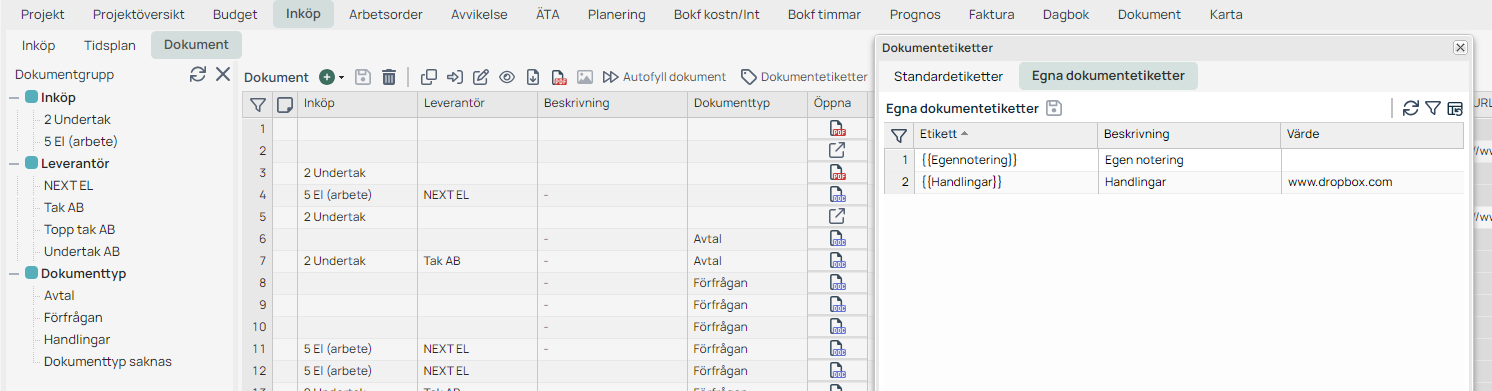Click the Dokumentetiketter toolbar button
1492x391 pixels.
[804, 77]
